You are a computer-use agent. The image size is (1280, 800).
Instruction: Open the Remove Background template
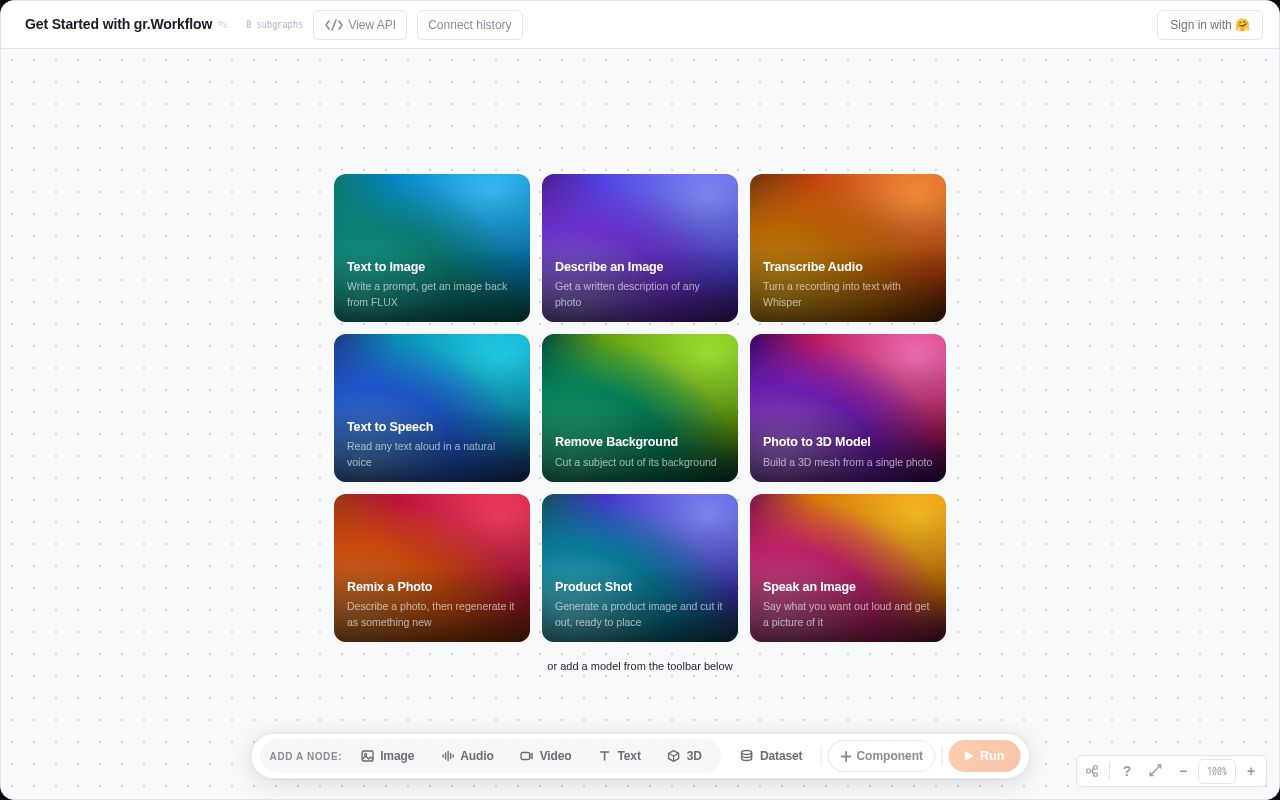(x=640, y=408)
